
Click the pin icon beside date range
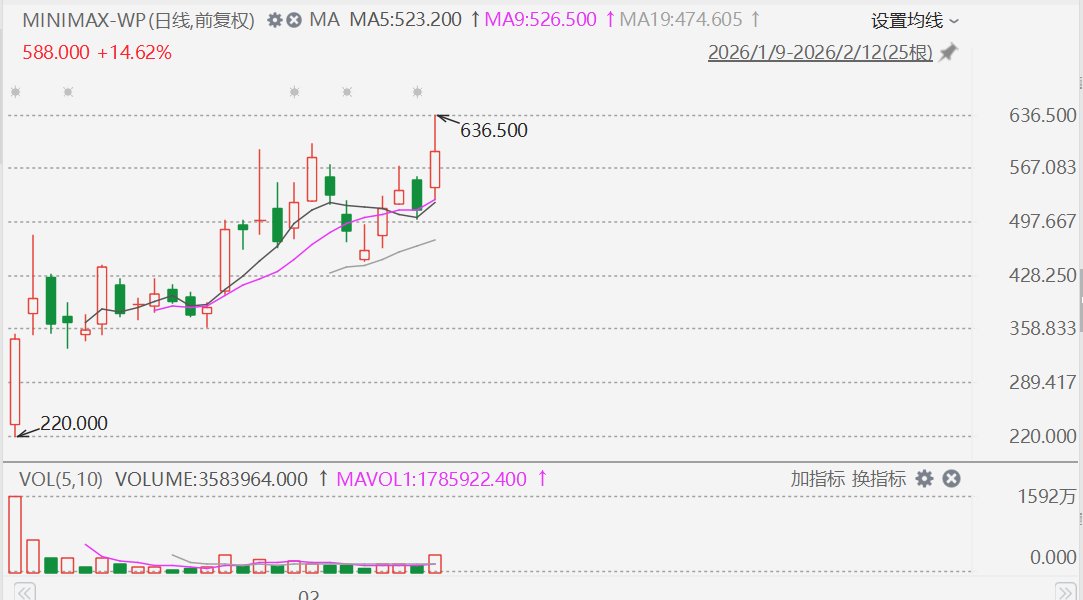[948, 53]
